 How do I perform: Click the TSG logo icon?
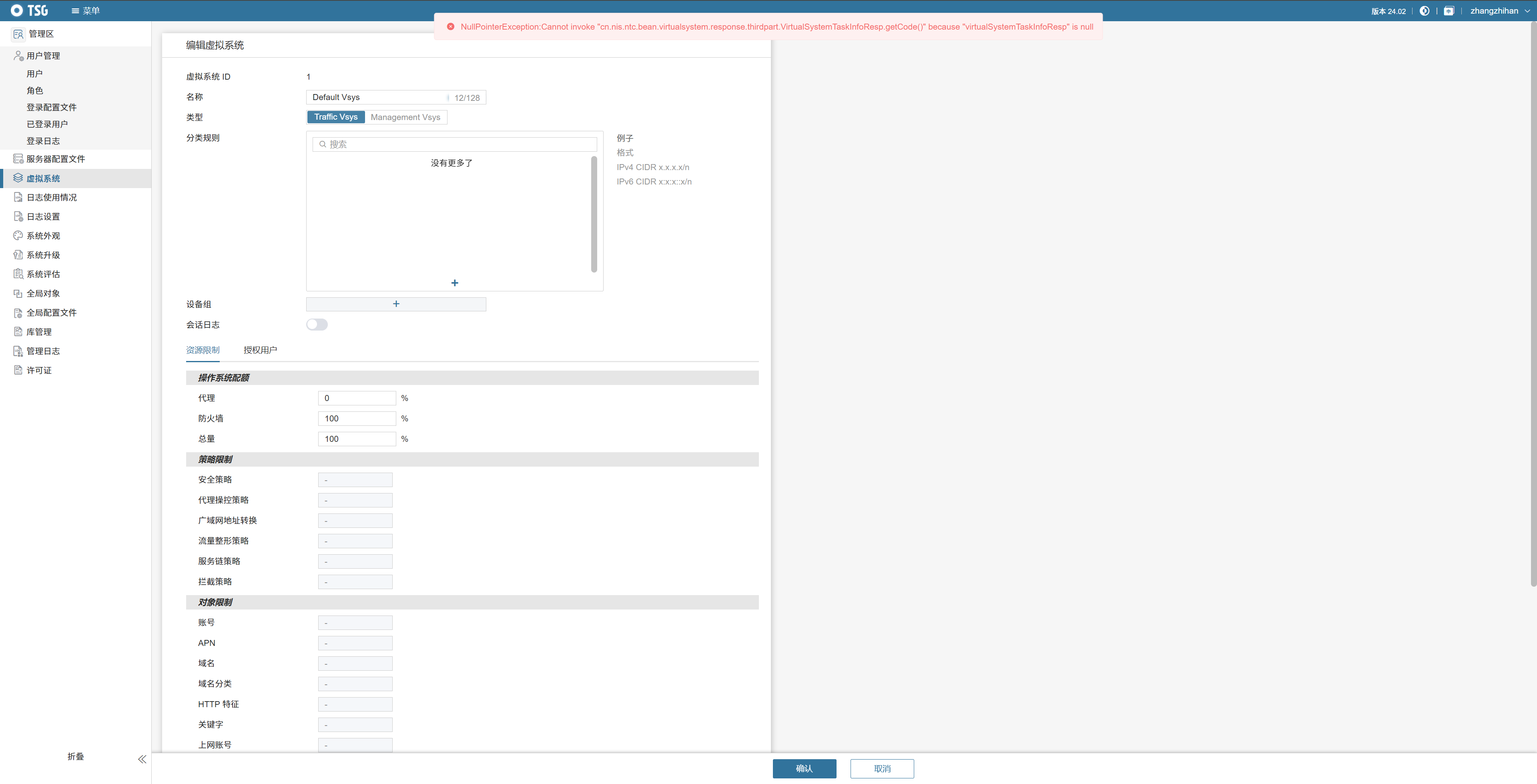(x=17, y=10)
